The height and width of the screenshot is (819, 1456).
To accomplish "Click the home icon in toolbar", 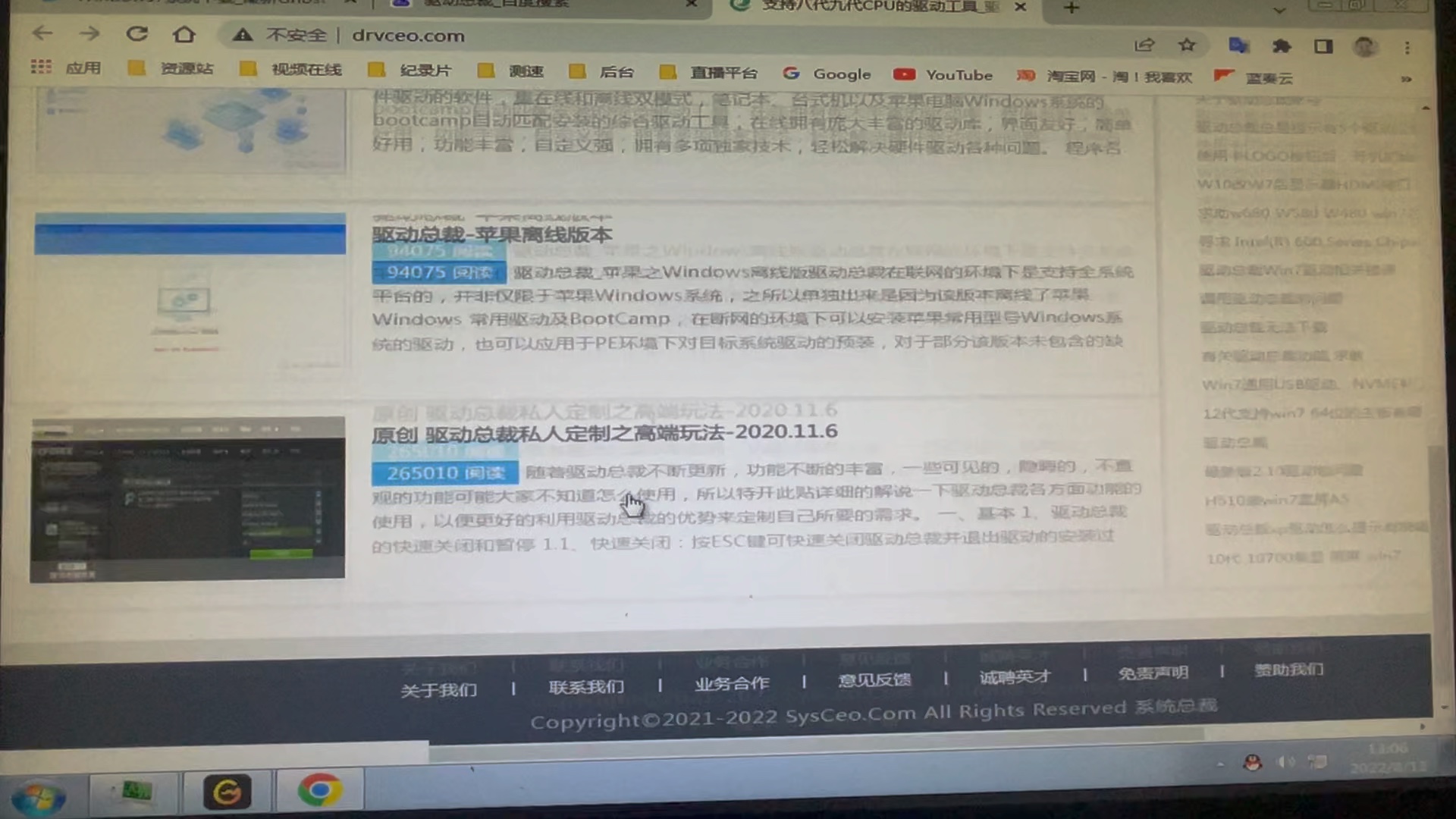I will point(184,35).
